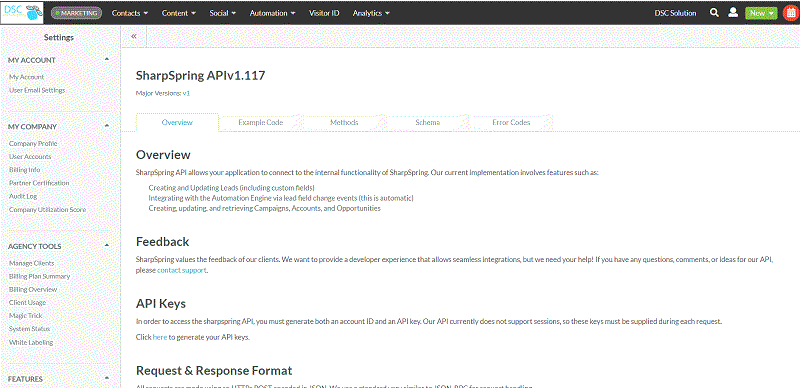Viewport: 800px width, 388px height.
Task: Open Company Profile settings
Action: [x=33, y=144]
